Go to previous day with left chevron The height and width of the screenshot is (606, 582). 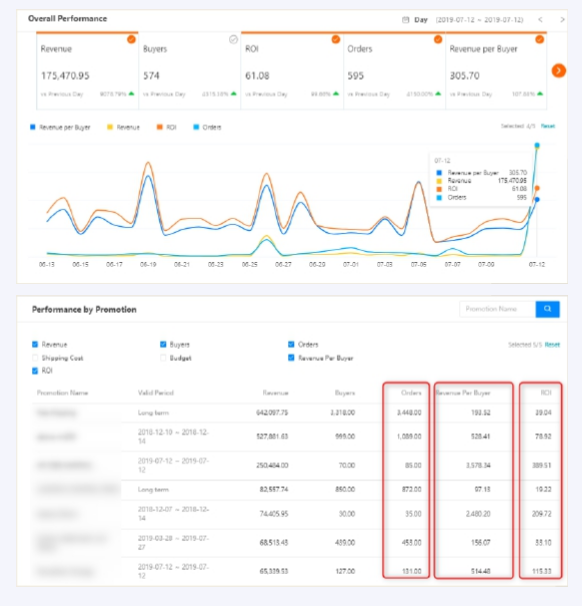pos(540,19)
